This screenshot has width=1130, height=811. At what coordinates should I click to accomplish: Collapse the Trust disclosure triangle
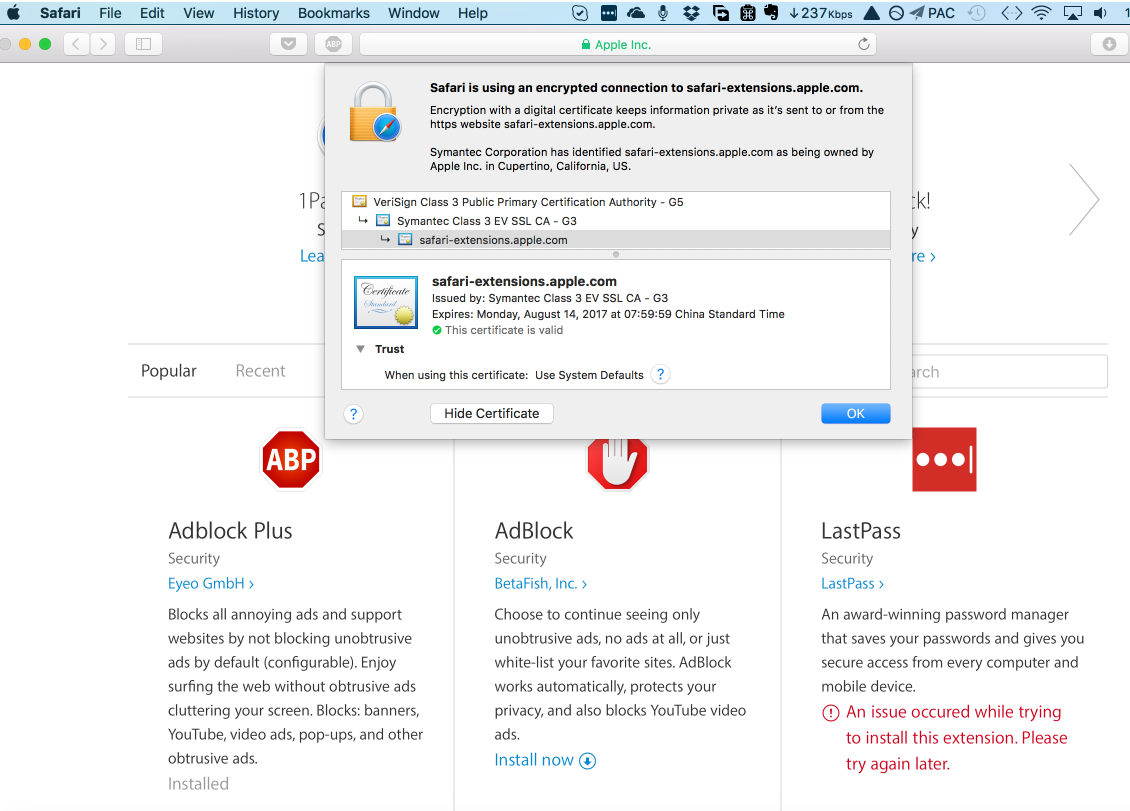[x=360, y=349]
